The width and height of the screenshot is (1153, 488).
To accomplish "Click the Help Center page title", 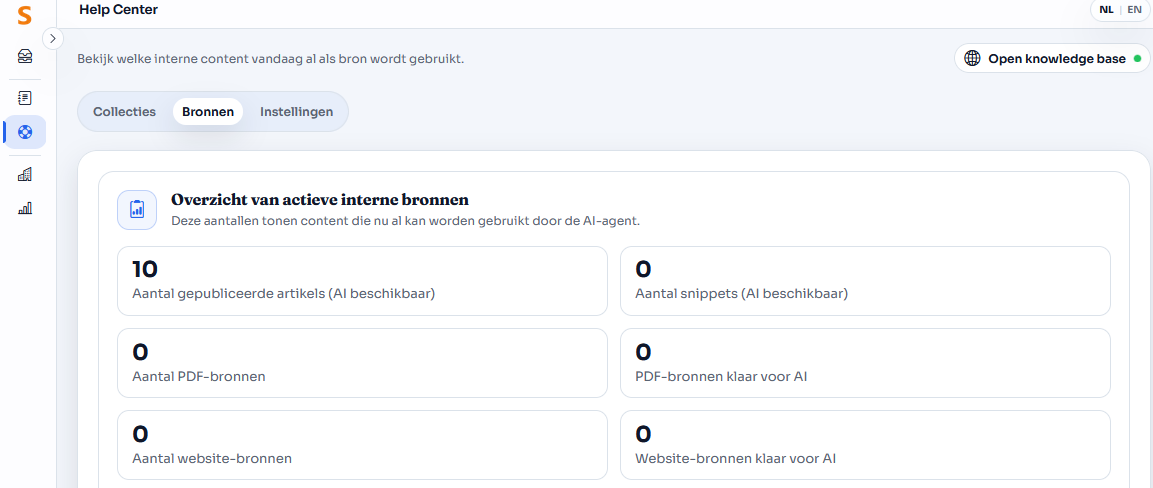I will (118, 10).
